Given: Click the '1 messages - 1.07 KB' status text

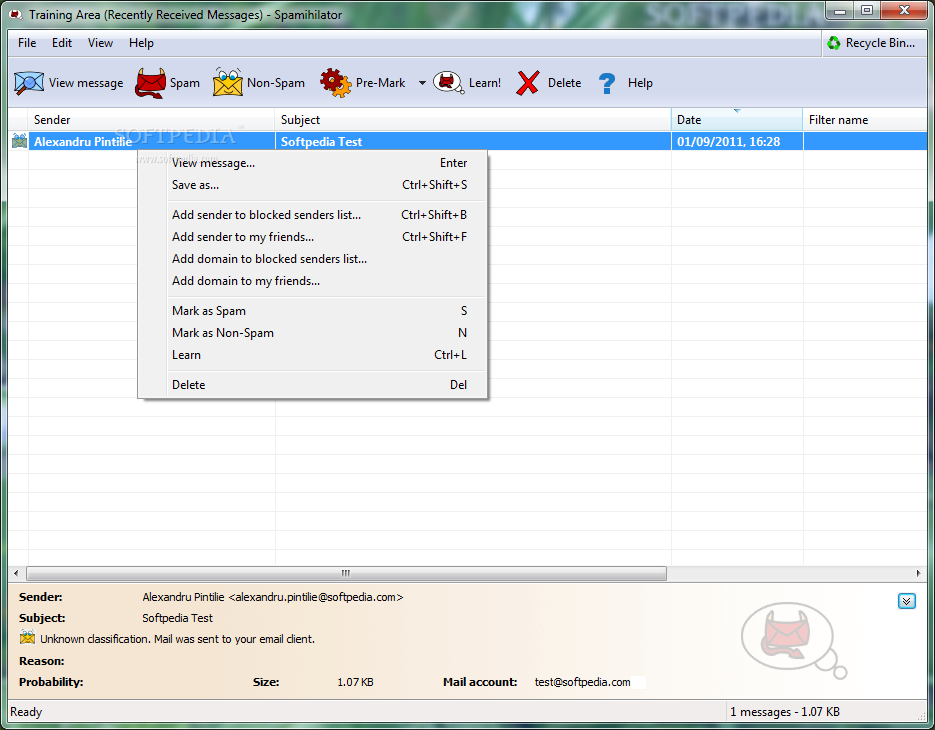Looking at the screenshot, I should tap(785, 712).
